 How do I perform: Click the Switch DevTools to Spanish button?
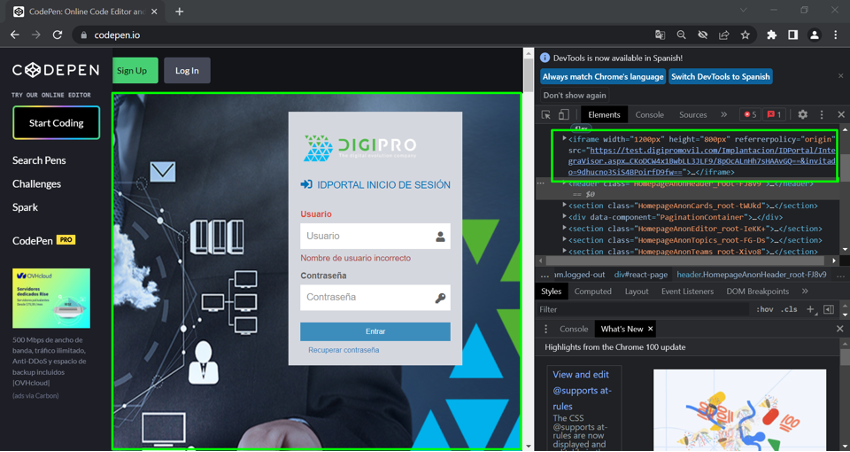(720, 76)
